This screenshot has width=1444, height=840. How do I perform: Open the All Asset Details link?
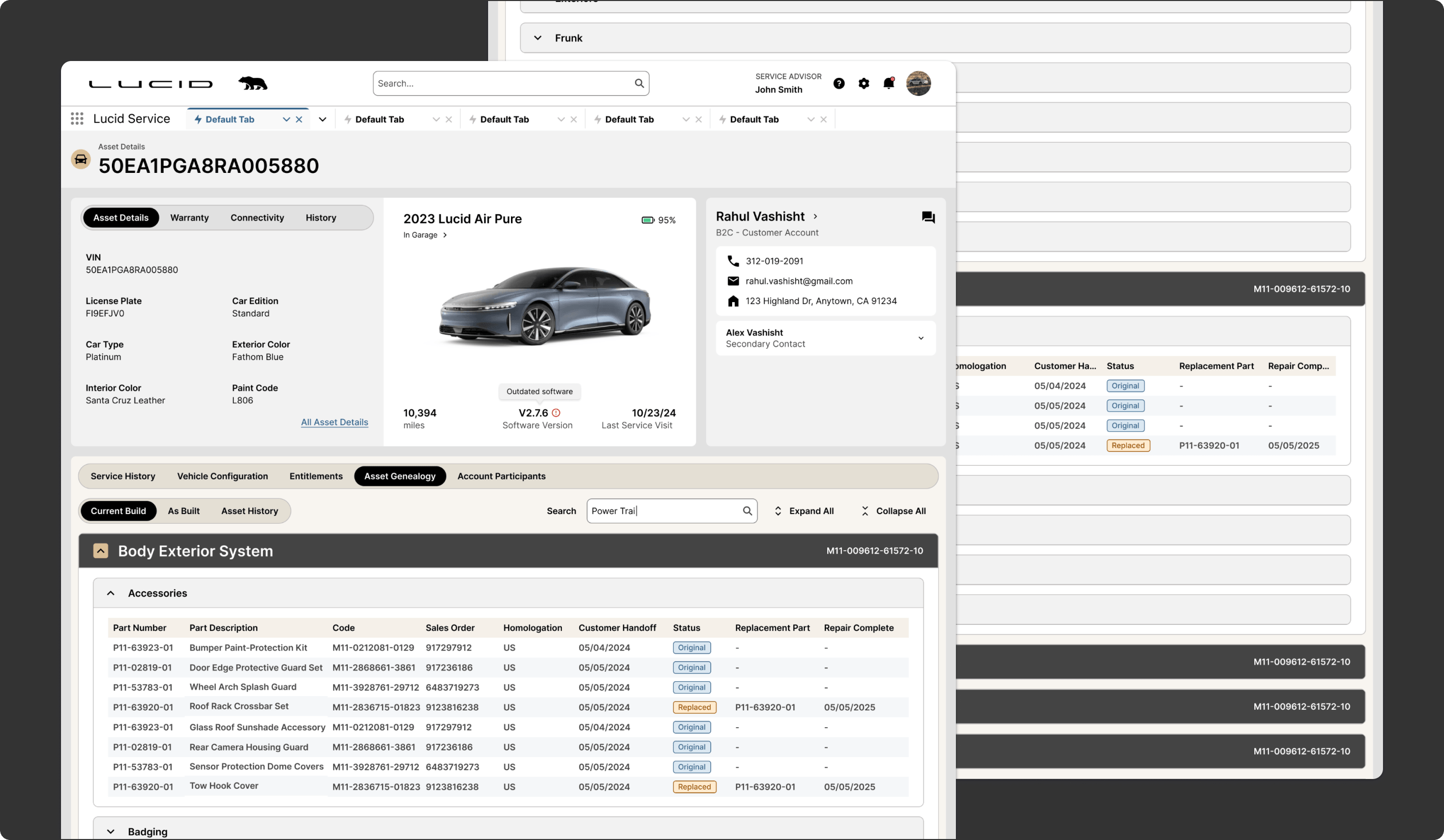coord(335,423)
